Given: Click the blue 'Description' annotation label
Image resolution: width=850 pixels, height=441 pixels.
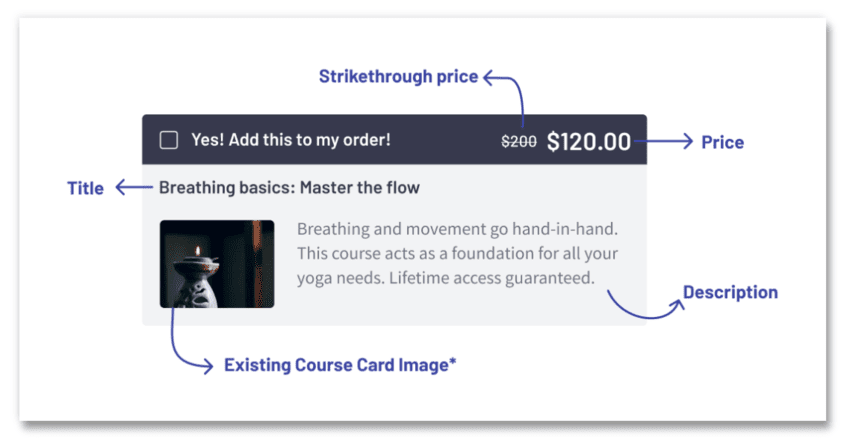Looking at the screenshot, I should 730,292.
